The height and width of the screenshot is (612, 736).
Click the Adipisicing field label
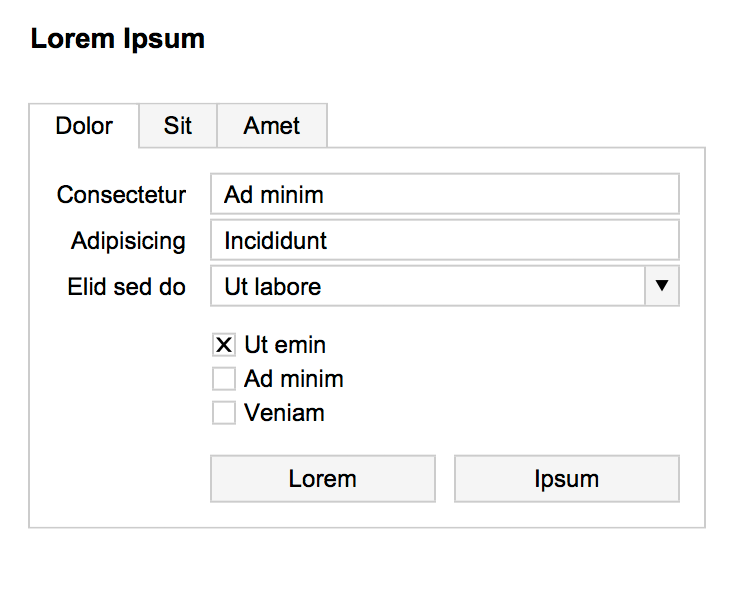point(128,241)
